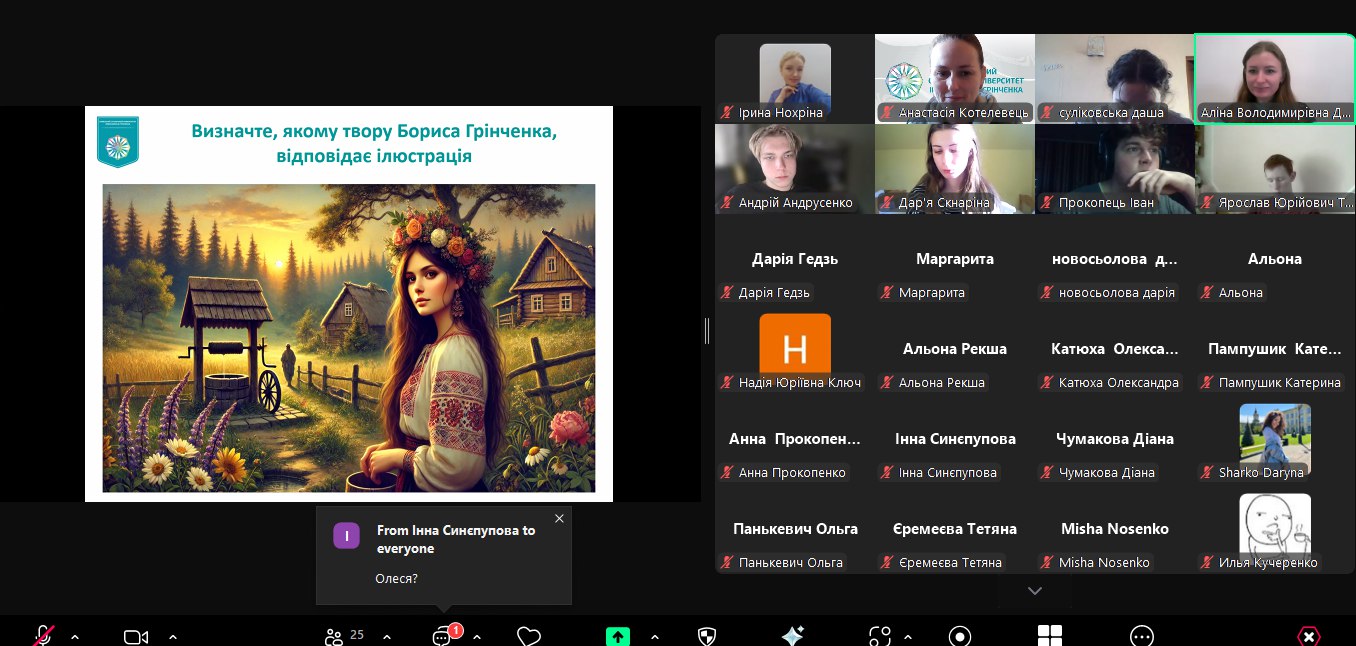Viewport: 1356px width, 646px height.
Task: Close the chat notification from Інна Синєпупова
Action: tap(559, 518)
